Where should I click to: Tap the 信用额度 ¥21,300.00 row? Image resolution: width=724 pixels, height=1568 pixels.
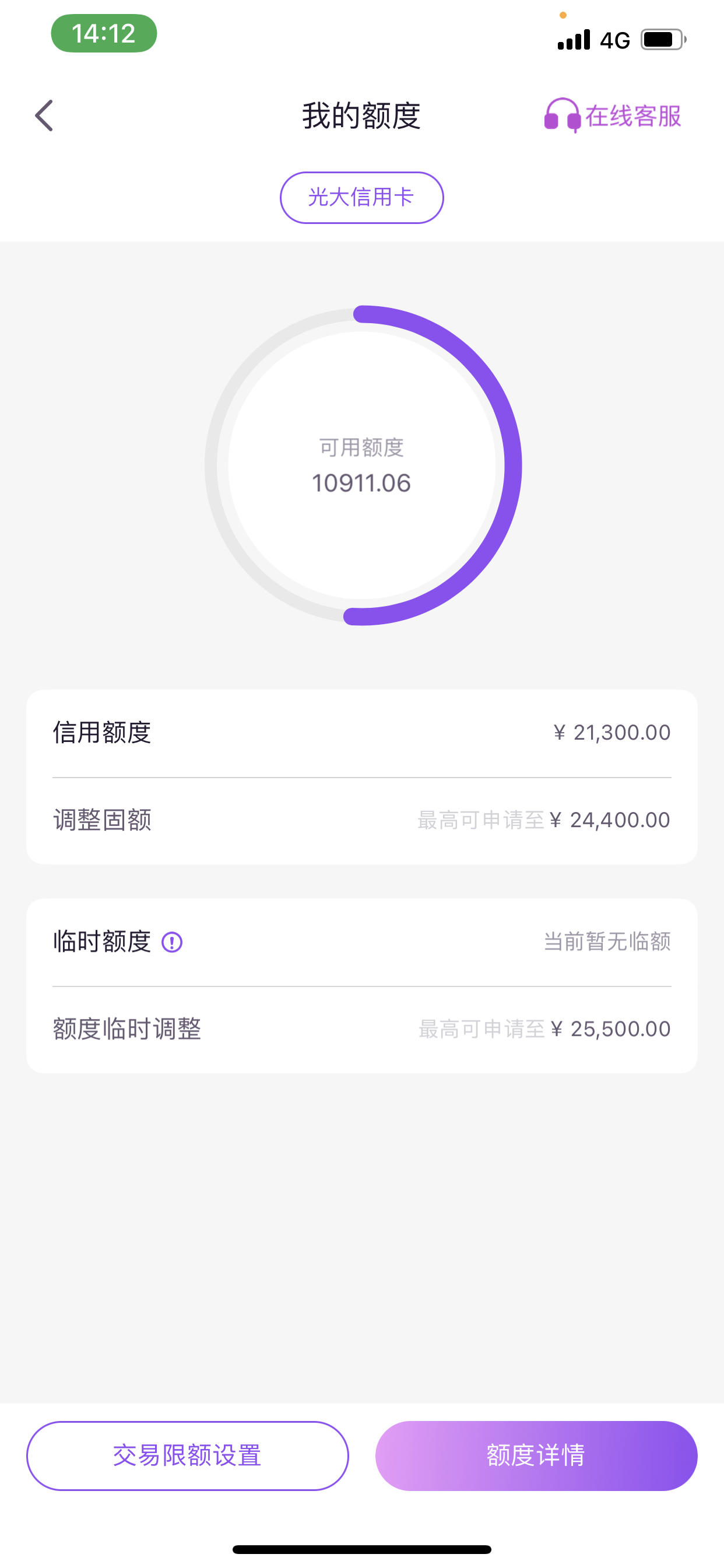coord(361,733)
